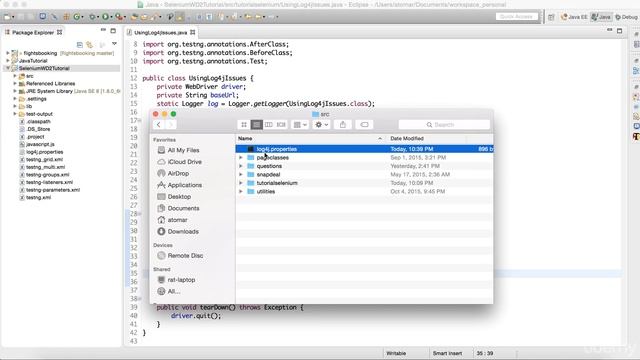This screenshot has height=360, width=640.
Task: Expand Referenced Libraries node
Action: (15, 83)
